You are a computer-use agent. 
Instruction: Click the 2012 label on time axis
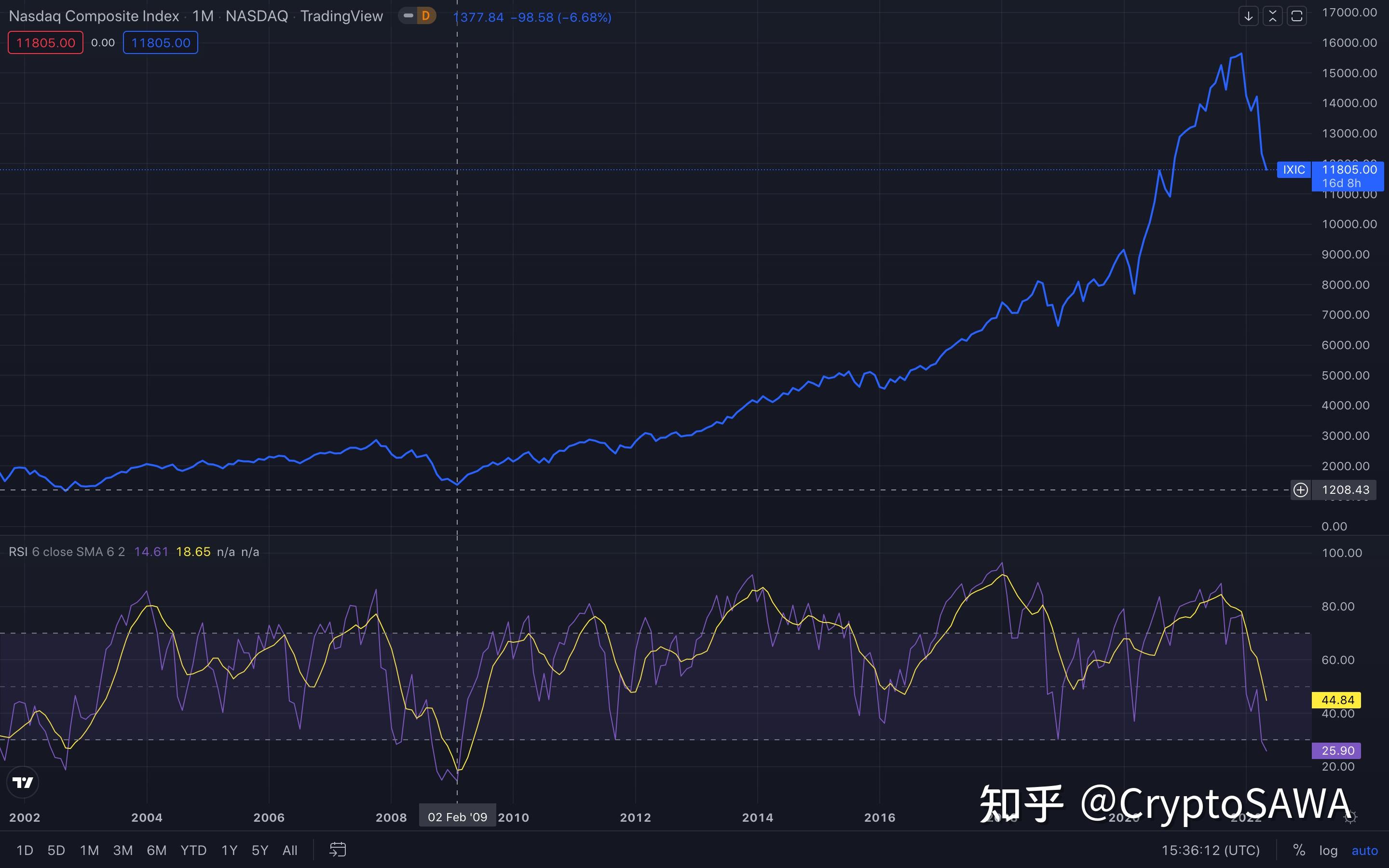[x=635, y=817]
